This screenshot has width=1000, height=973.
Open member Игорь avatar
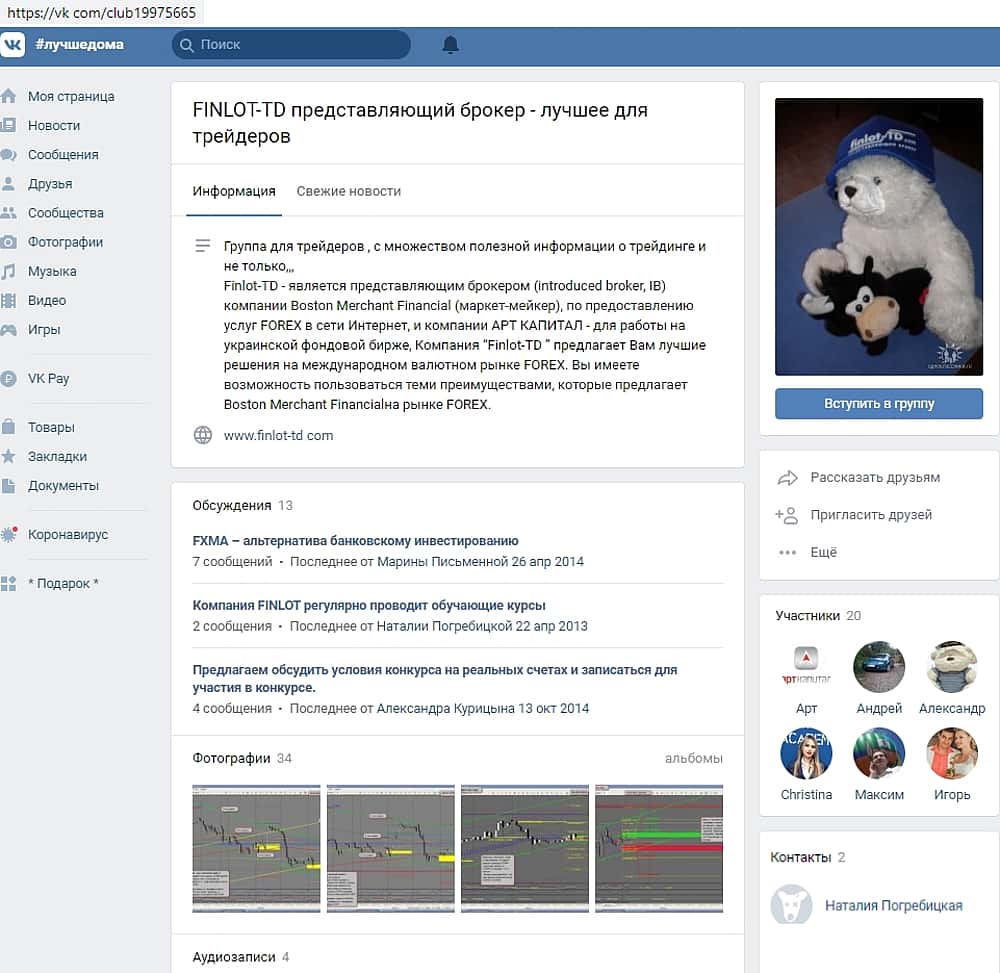(x=952, y=754)
